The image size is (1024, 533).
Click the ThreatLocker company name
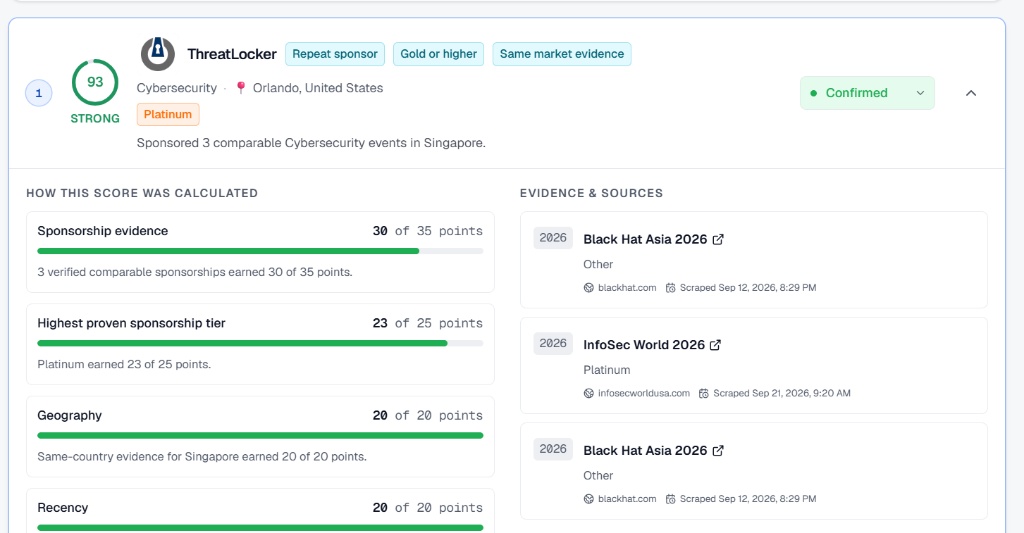(x=232, y=54)
